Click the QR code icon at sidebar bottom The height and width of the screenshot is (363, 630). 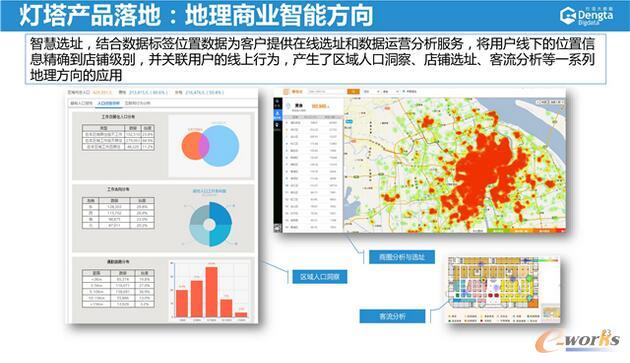[278, 228]
